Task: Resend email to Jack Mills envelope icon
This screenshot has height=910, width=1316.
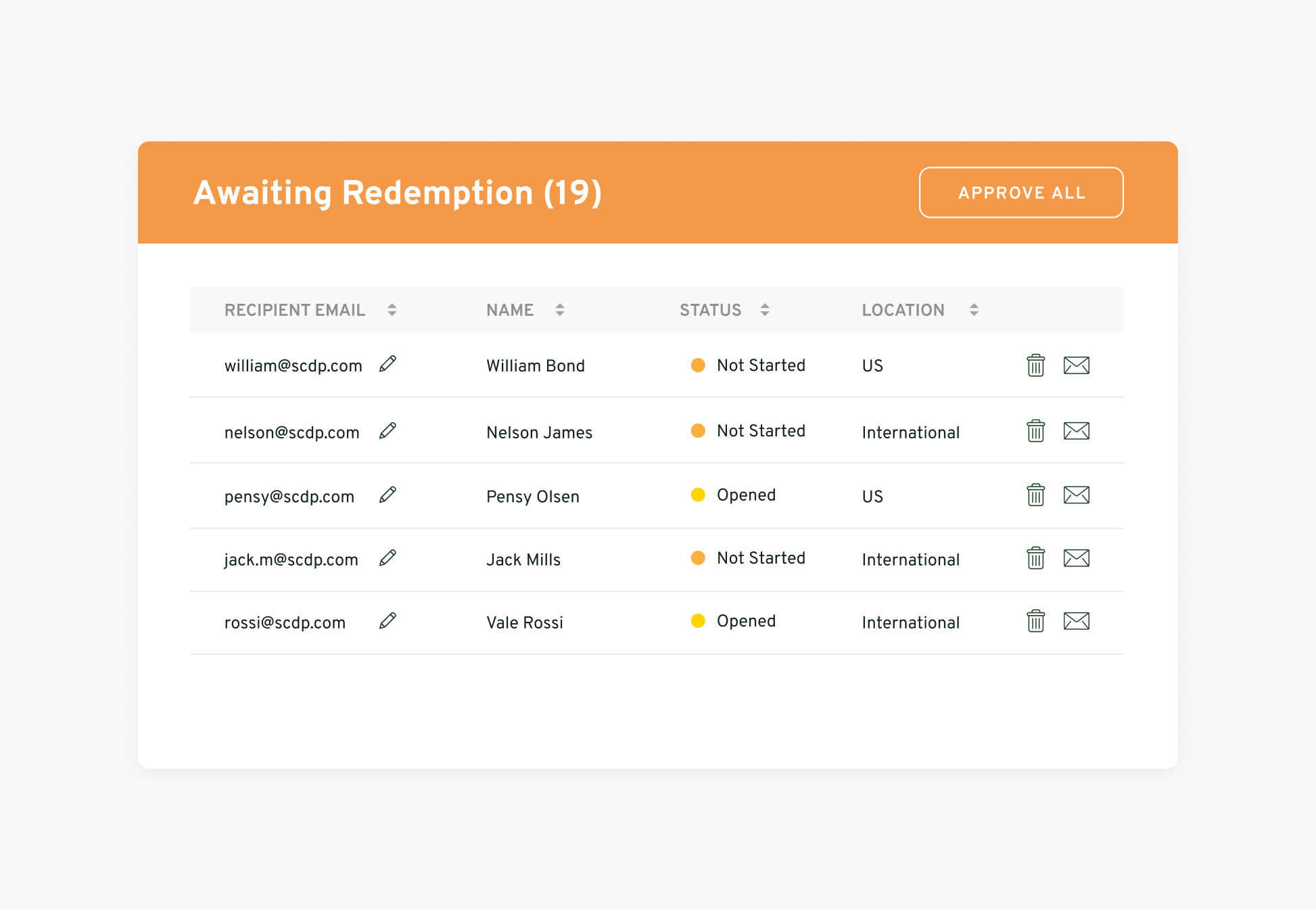Action: tap(1076, 558)
